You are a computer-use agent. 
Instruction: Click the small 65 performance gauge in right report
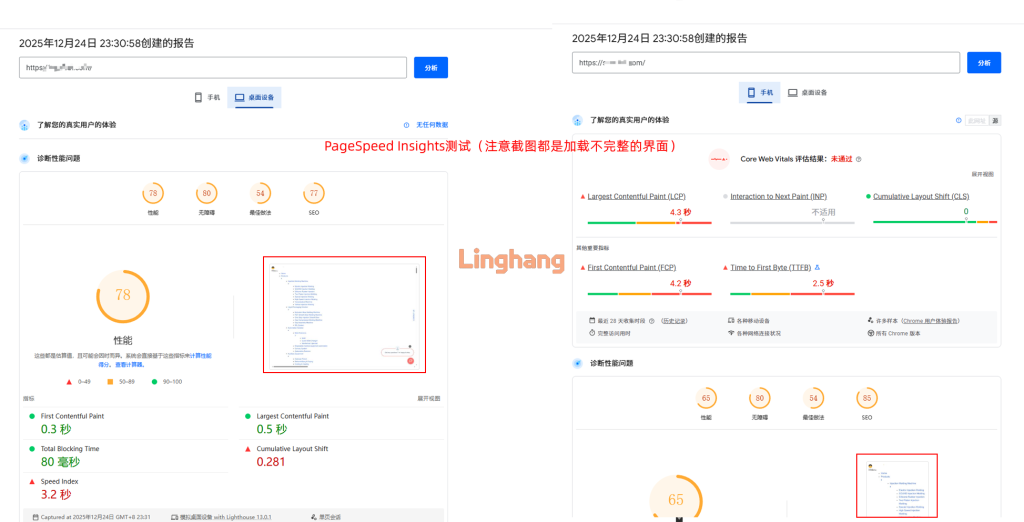(x=706, y=399)
